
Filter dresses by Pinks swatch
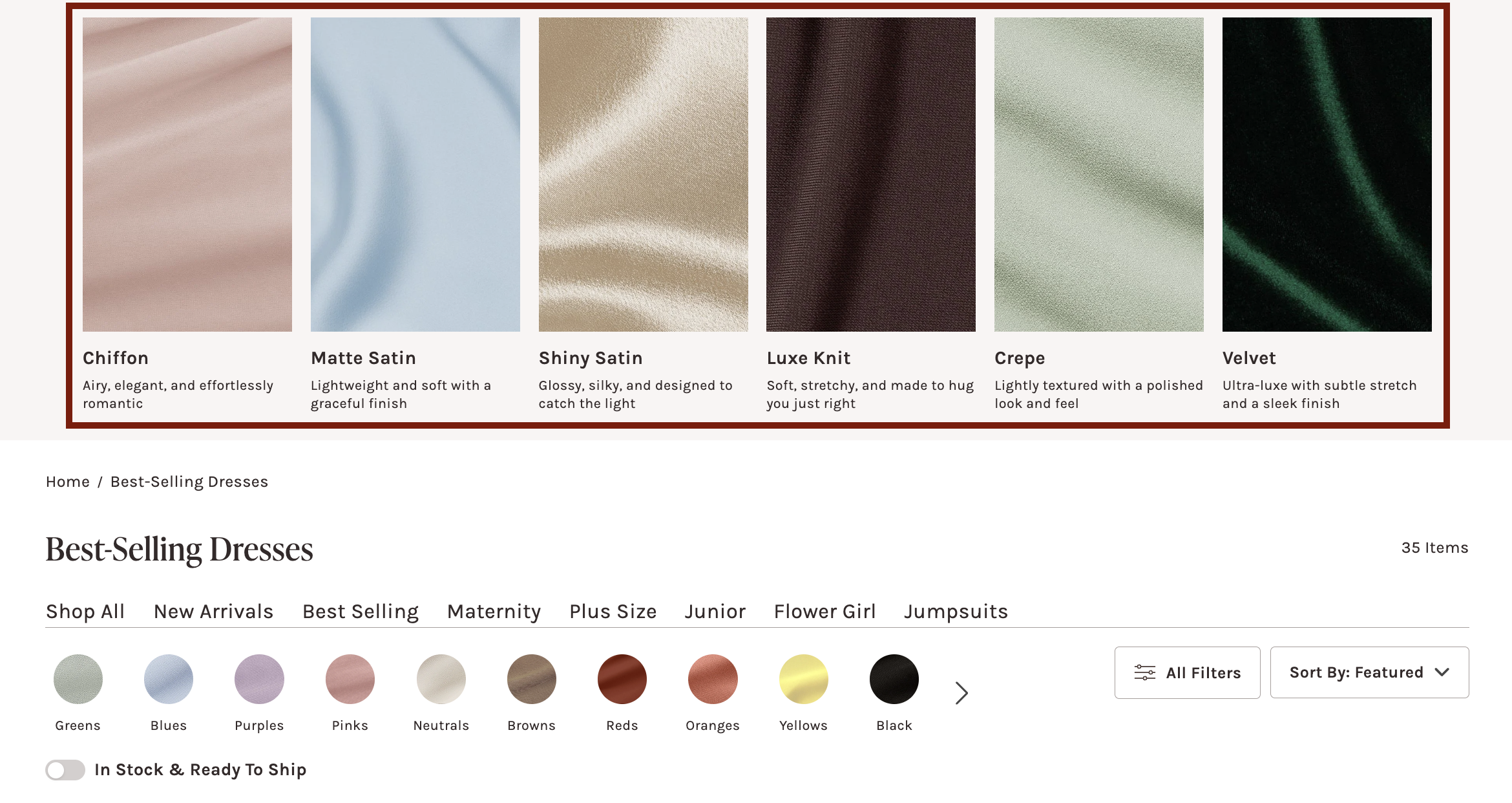(x=350, y=679)
